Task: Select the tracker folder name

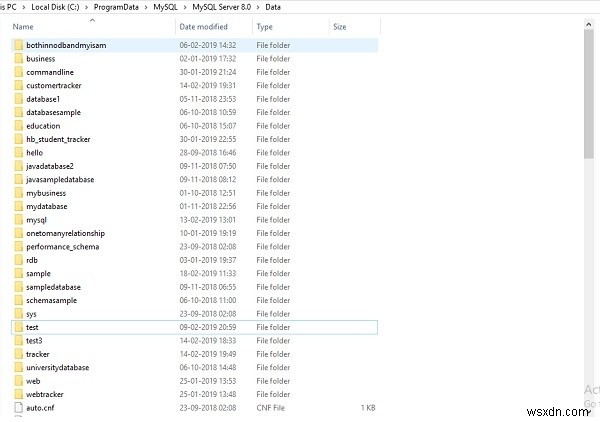Action: (x=38, y=354)
